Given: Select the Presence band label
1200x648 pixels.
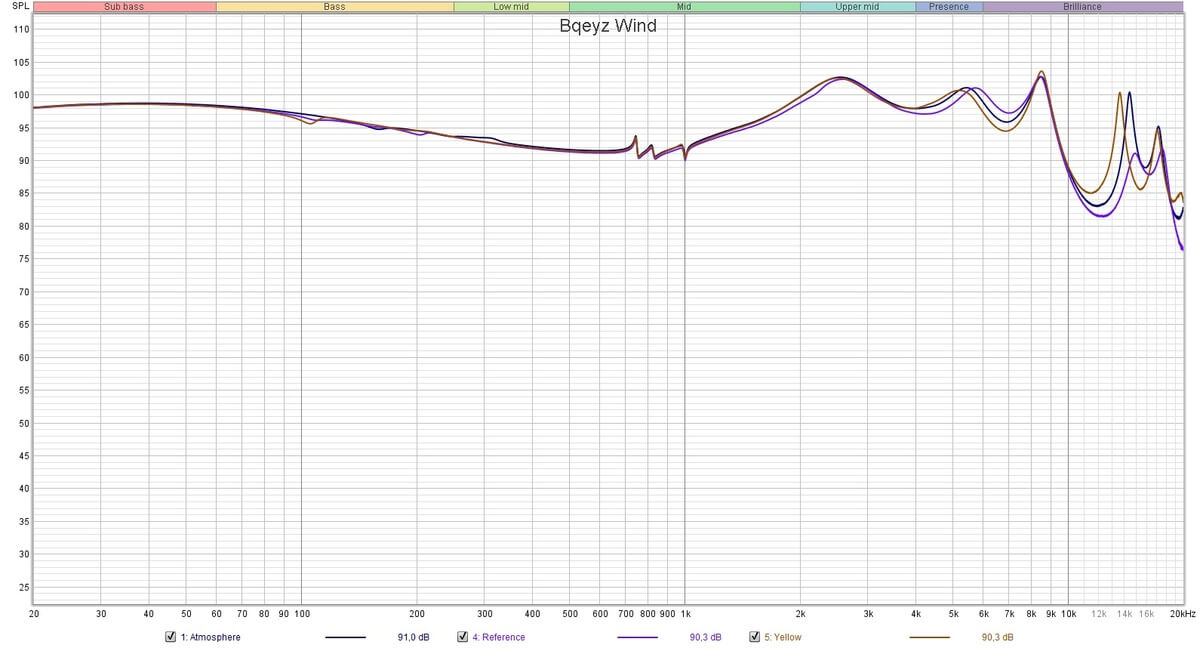Looking at the screenshot, I should pos(948,7).
